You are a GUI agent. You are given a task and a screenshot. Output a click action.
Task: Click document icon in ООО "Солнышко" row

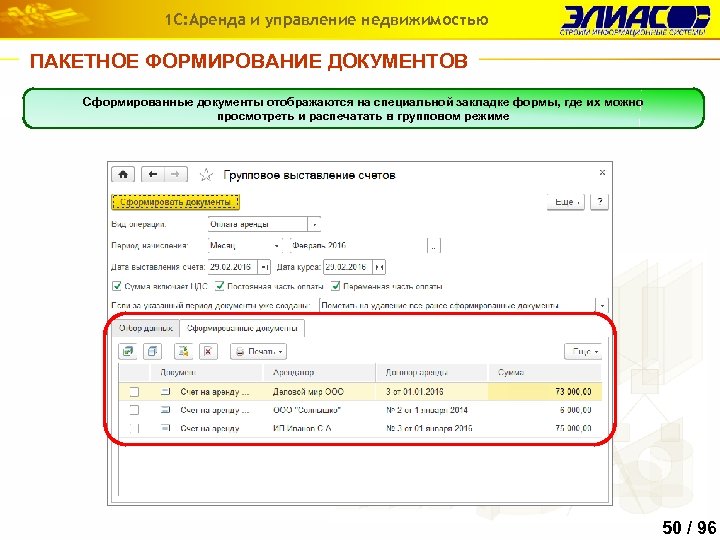click(166, 410)
